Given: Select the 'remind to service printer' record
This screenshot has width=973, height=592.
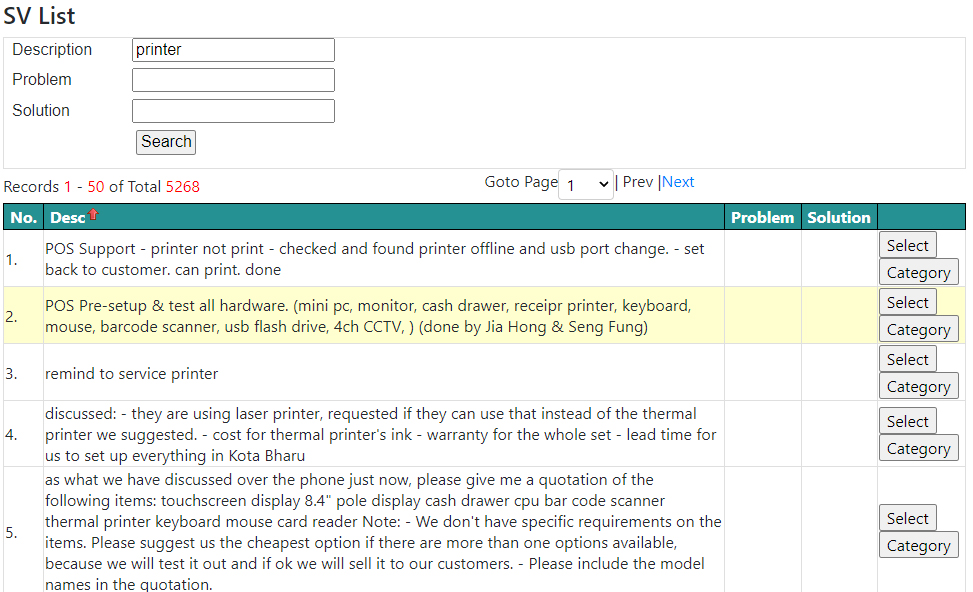Looking at the screenshot, I should pyautogui.click(x=907, y=360).
